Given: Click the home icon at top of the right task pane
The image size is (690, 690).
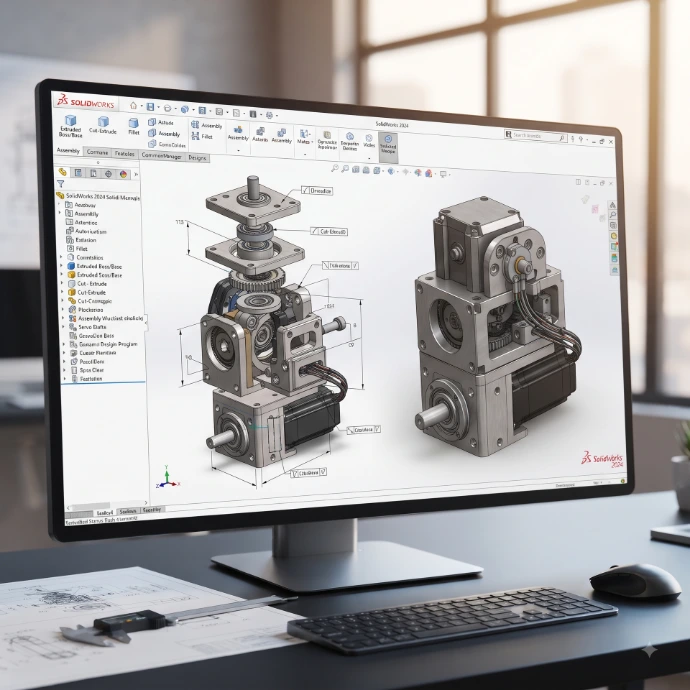Looking at the screenshot, I should (612, 205).
